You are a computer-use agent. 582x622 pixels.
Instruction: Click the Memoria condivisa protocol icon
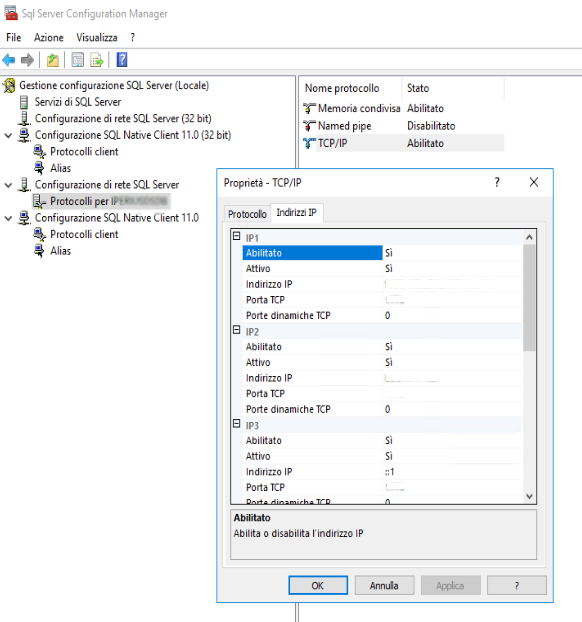click(309, 108)
